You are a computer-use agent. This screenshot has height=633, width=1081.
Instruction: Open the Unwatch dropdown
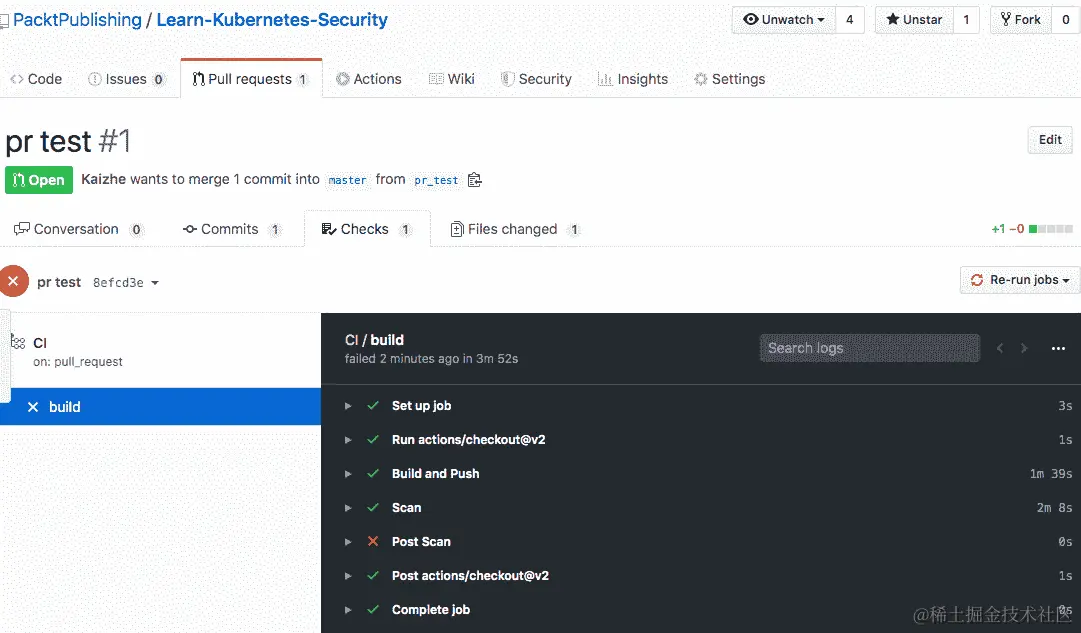[x=783, y=19]
